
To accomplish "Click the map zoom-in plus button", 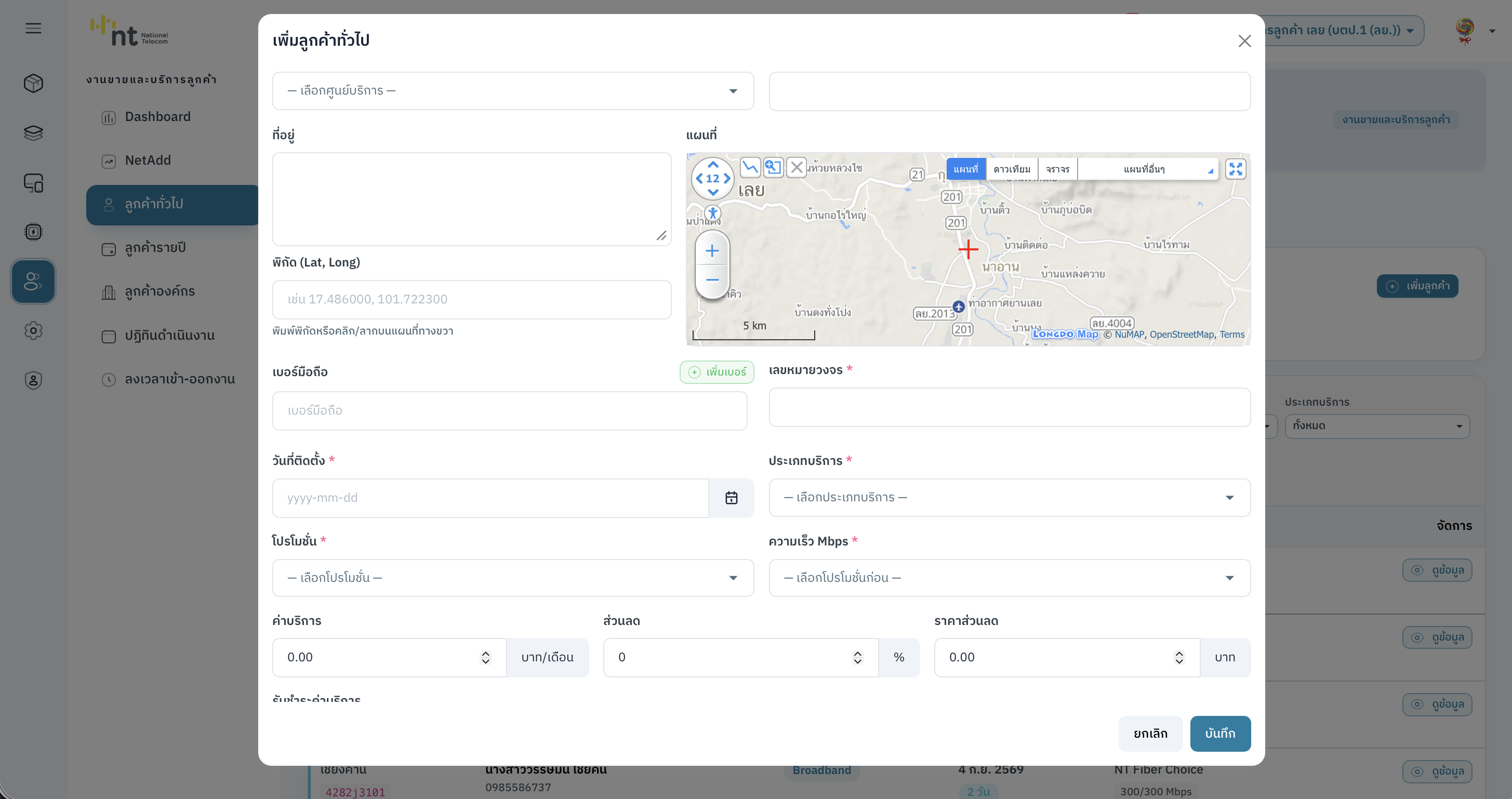I will tap(712, 251).
